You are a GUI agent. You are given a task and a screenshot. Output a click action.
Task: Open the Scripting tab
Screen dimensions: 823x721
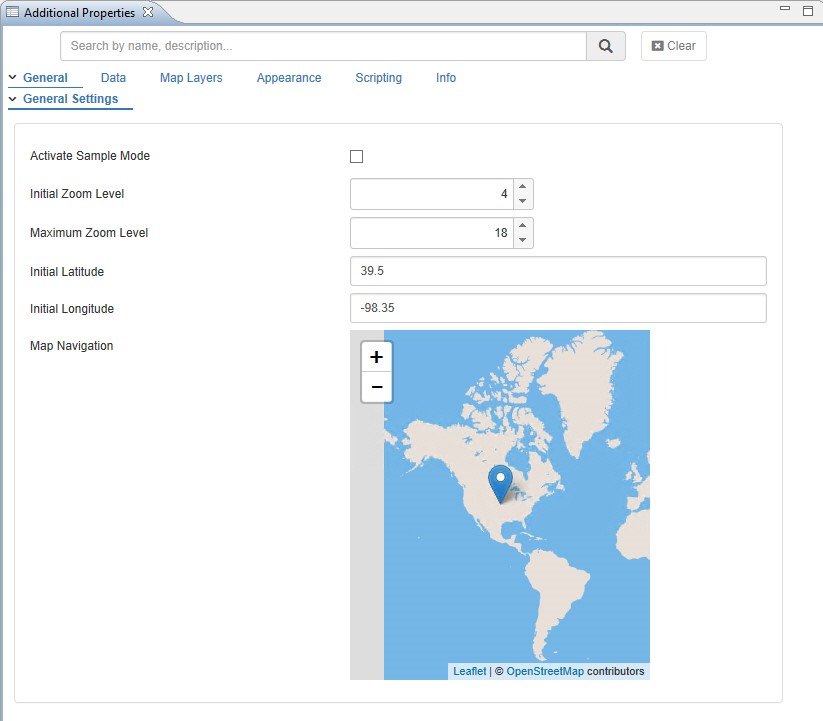(x=378, y=78)
